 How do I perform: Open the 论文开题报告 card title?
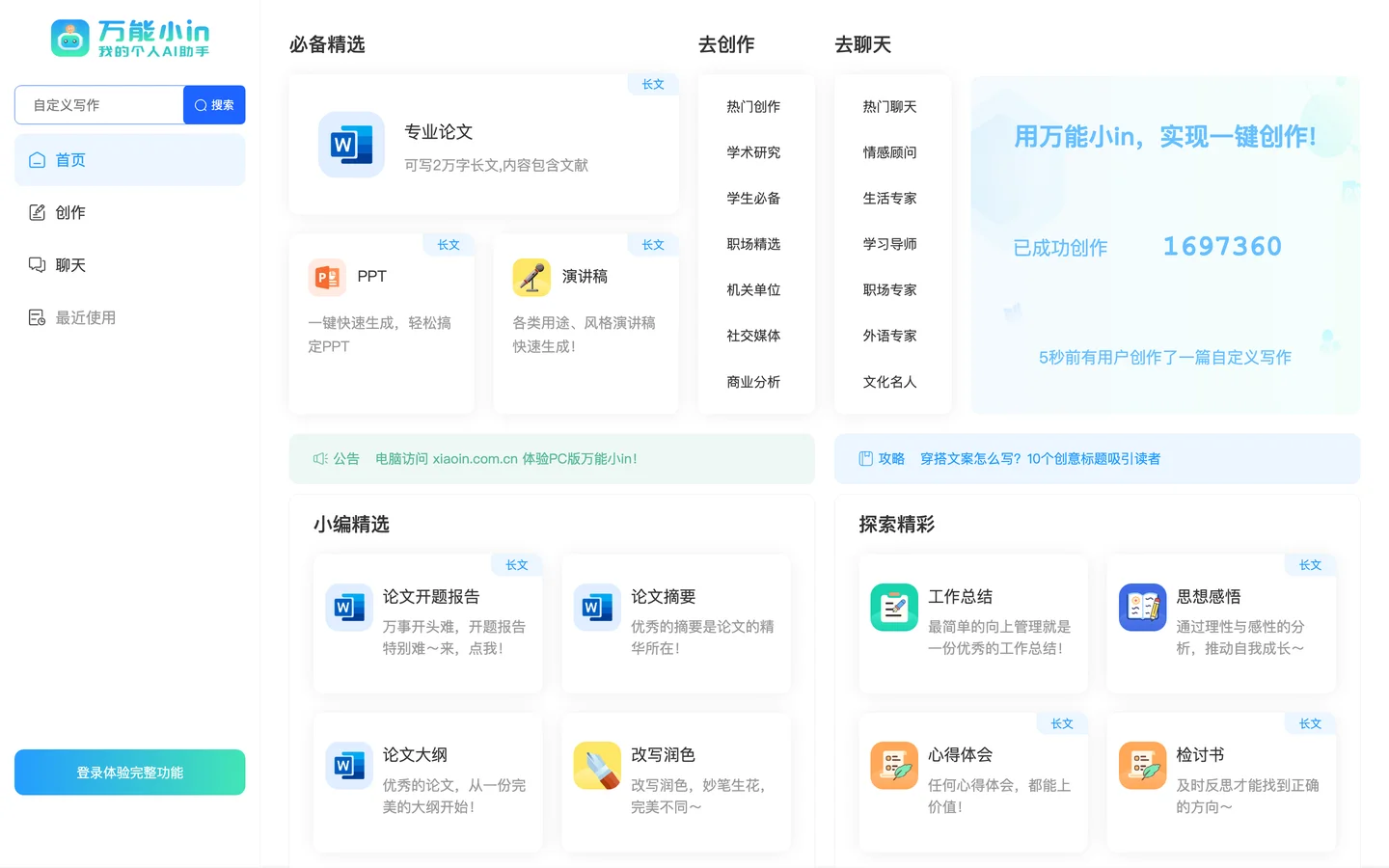click(431, 597)
